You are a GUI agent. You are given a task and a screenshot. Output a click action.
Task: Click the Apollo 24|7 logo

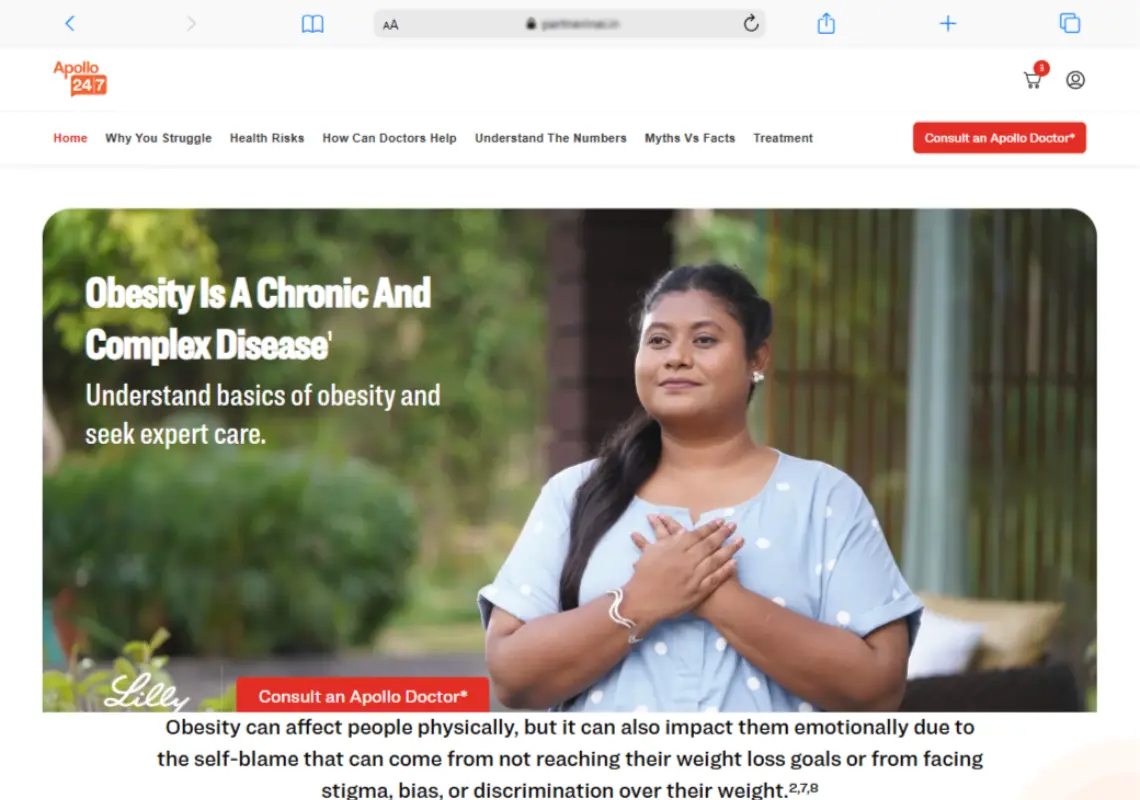point(80,78)
